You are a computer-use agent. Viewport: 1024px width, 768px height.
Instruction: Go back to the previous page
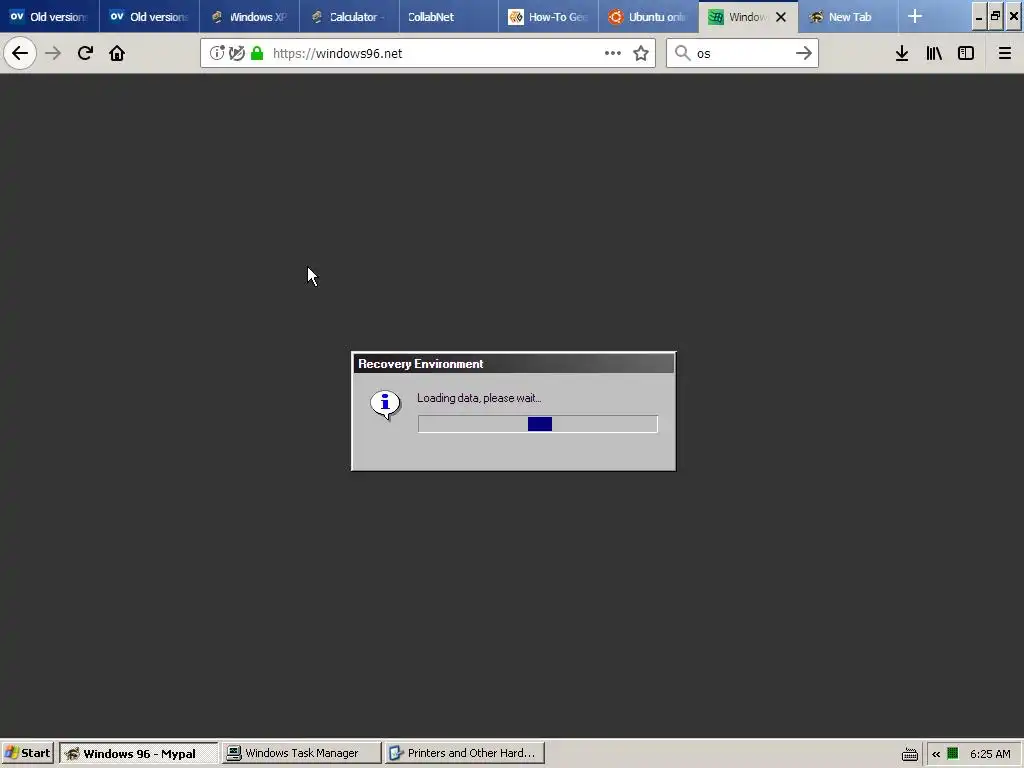(20, 53)
